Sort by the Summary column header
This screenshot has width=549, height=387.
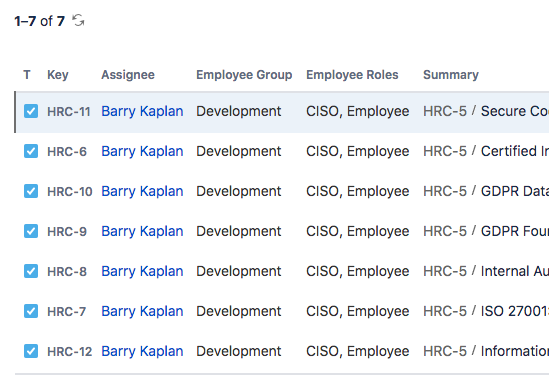[x=451, y=75]
